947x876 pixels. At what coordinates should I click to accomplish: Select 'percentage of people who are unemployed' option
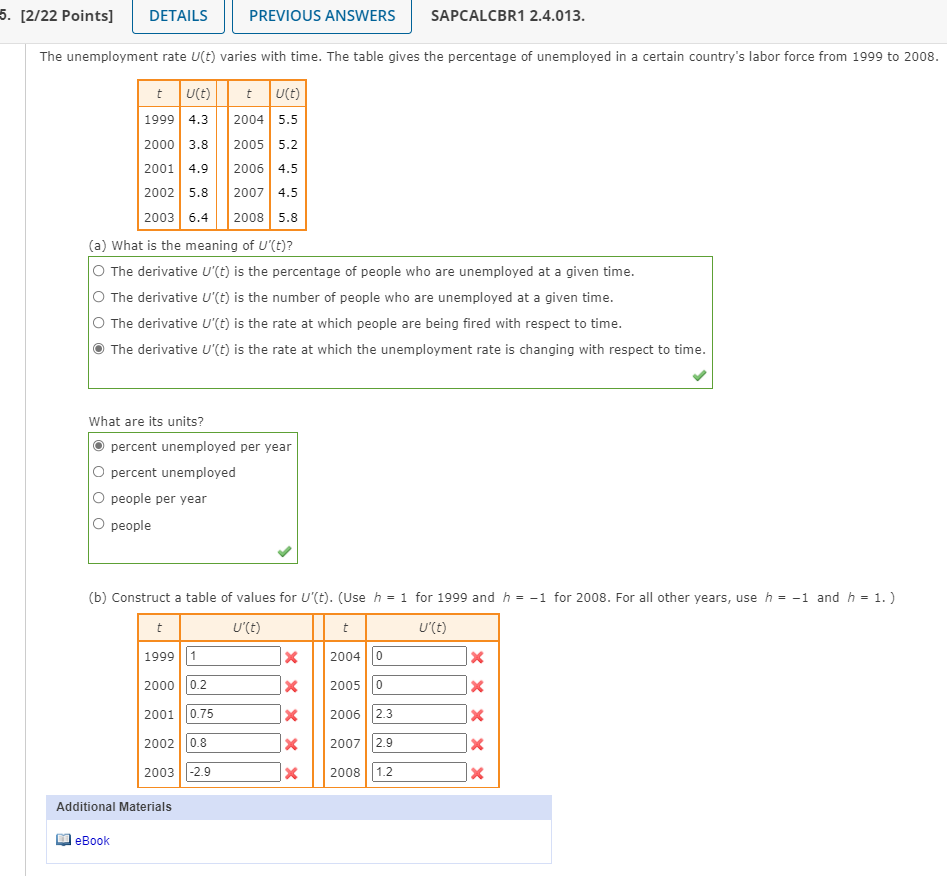[99, 271]
